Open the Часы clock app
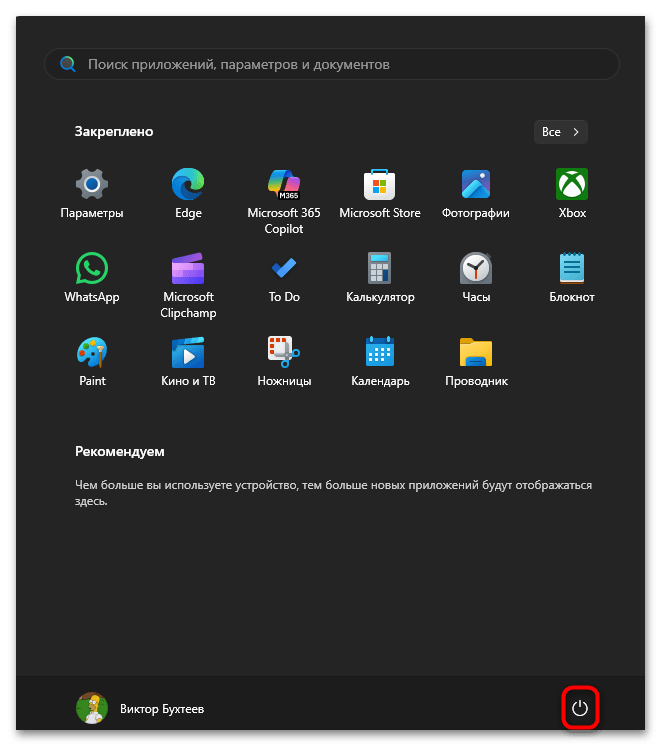This screenshot has height=746, width=661. (476, 277)
